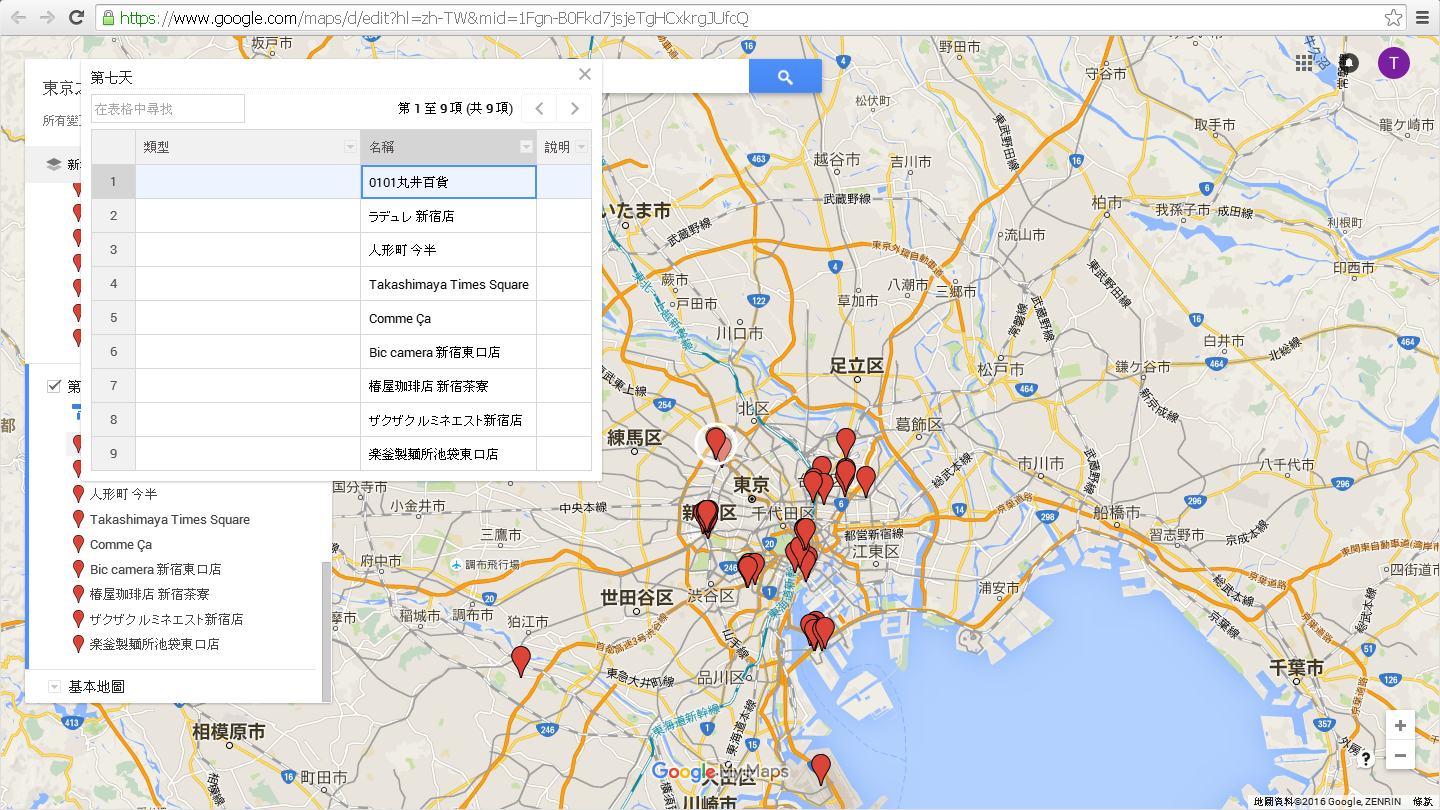
Task: Expand the 基本地圖 base map section
Action: click(x=55, y=687)
